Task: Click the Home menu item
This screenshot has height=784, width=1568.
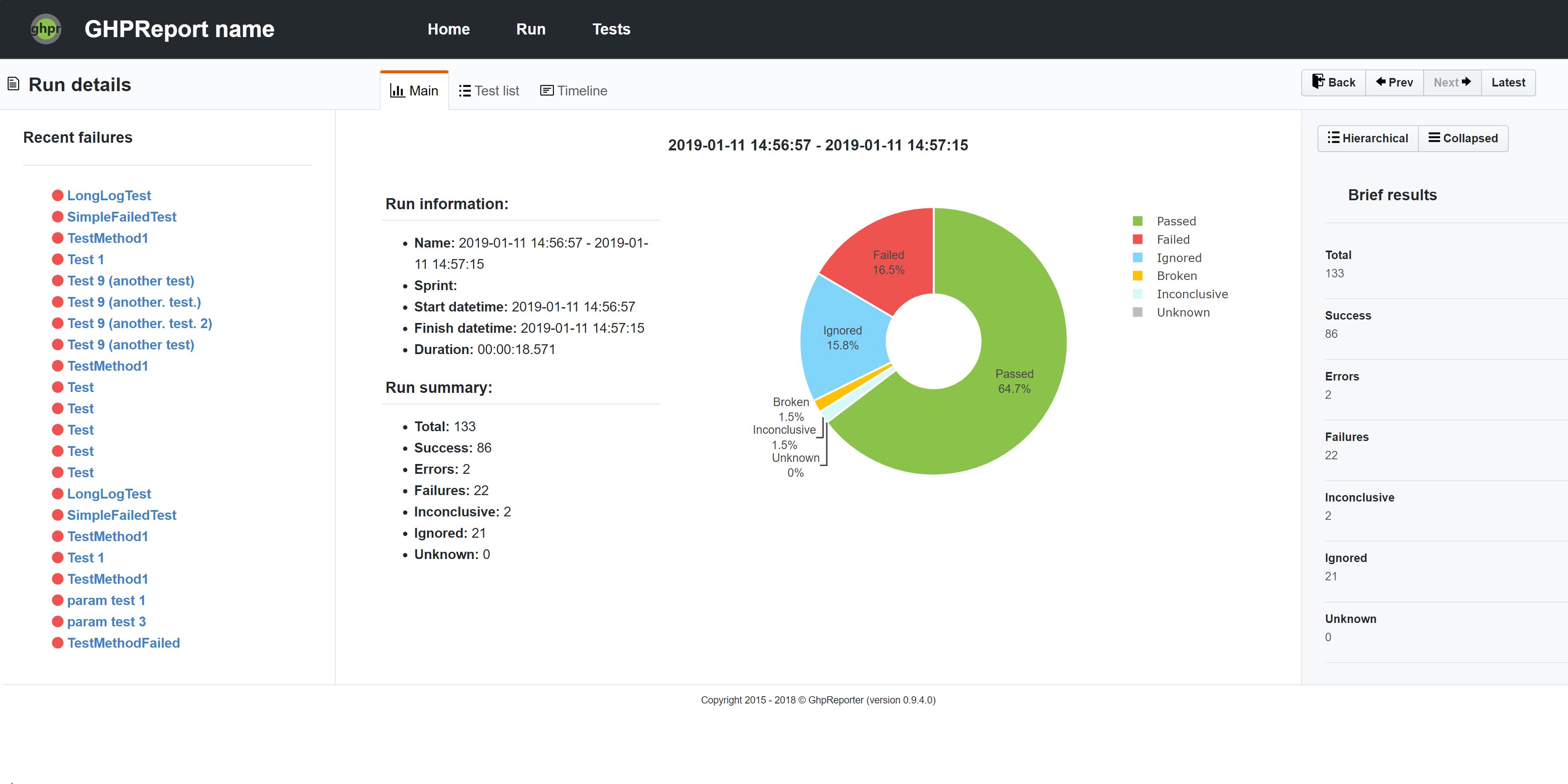Action: point(448,29)
